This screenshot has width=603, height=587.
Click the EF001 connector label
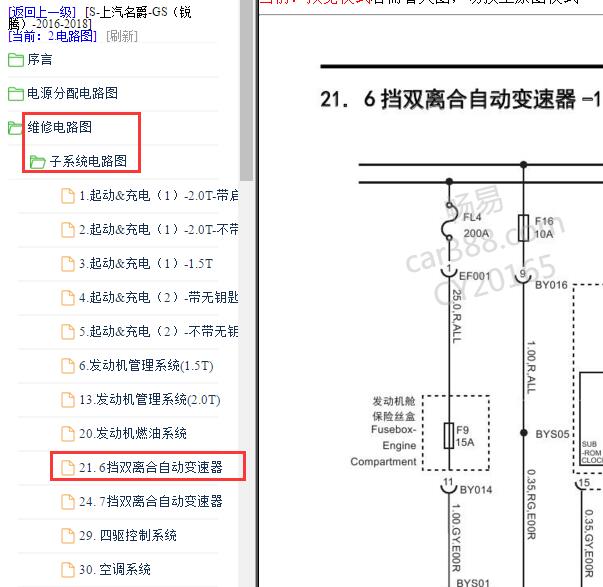pos(475,276)
